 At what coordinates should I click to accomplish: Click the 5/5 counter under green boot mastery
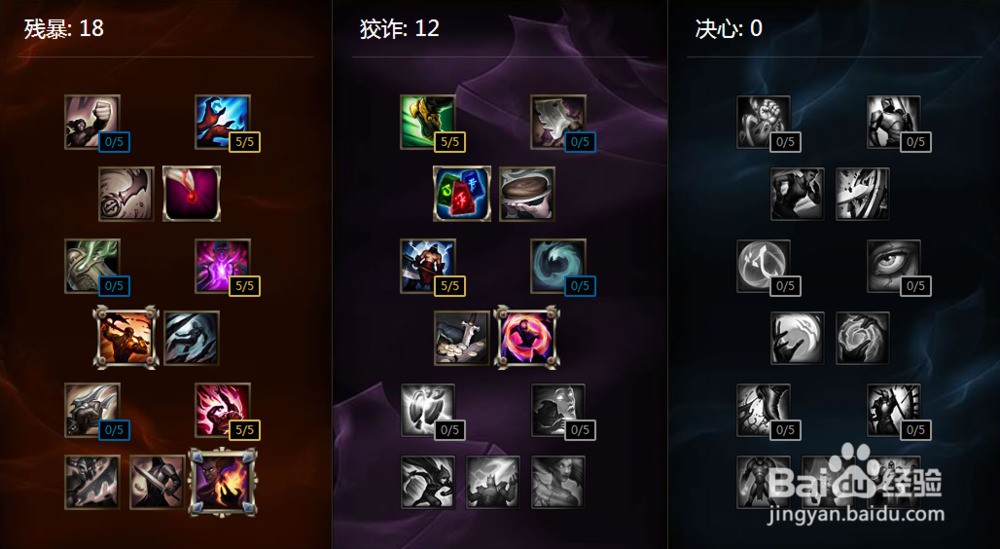[x=450, y=142]
